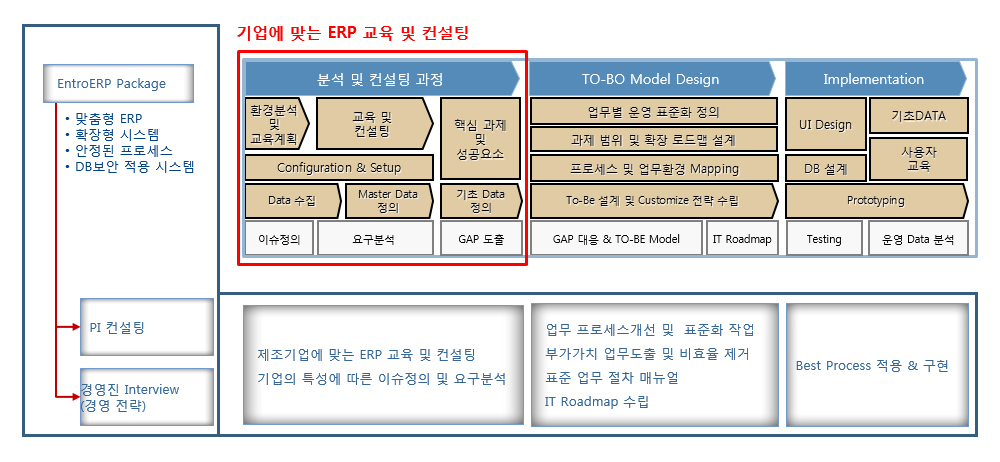Select the PI 컨설팅 box
This screenshot has height=462, width=1000.
point(147,327)
